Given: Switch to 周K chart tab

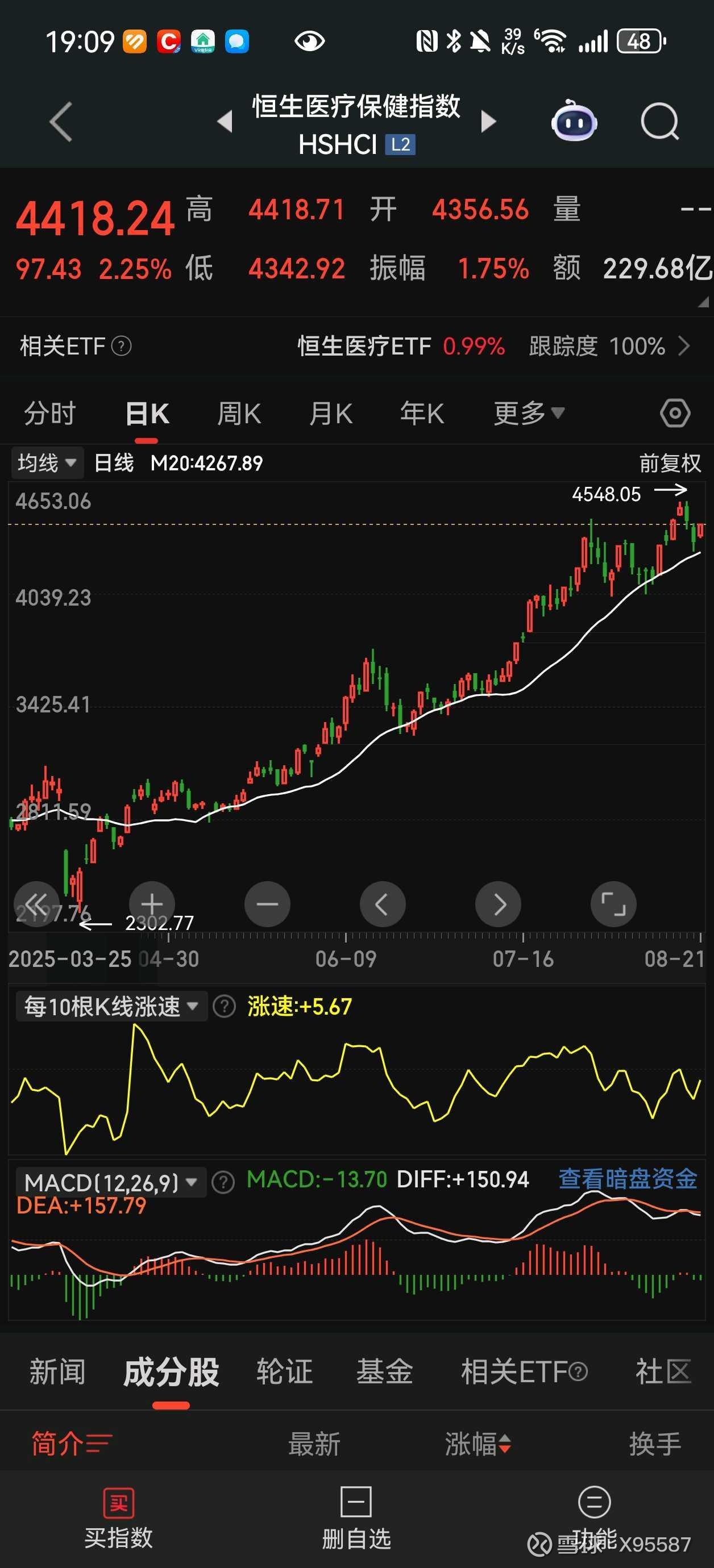Looking at the screenshot, I should tap(239, 414).
